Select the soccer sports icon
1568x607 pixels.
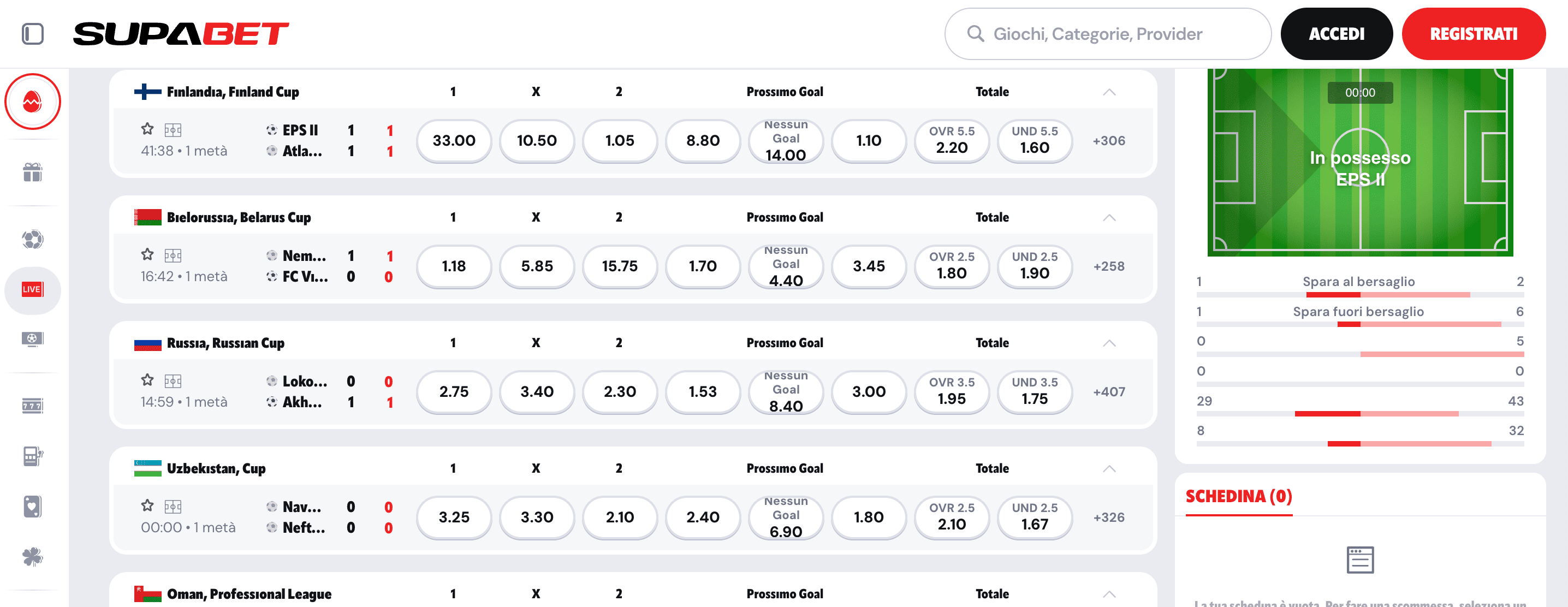[x=33, y=240]
